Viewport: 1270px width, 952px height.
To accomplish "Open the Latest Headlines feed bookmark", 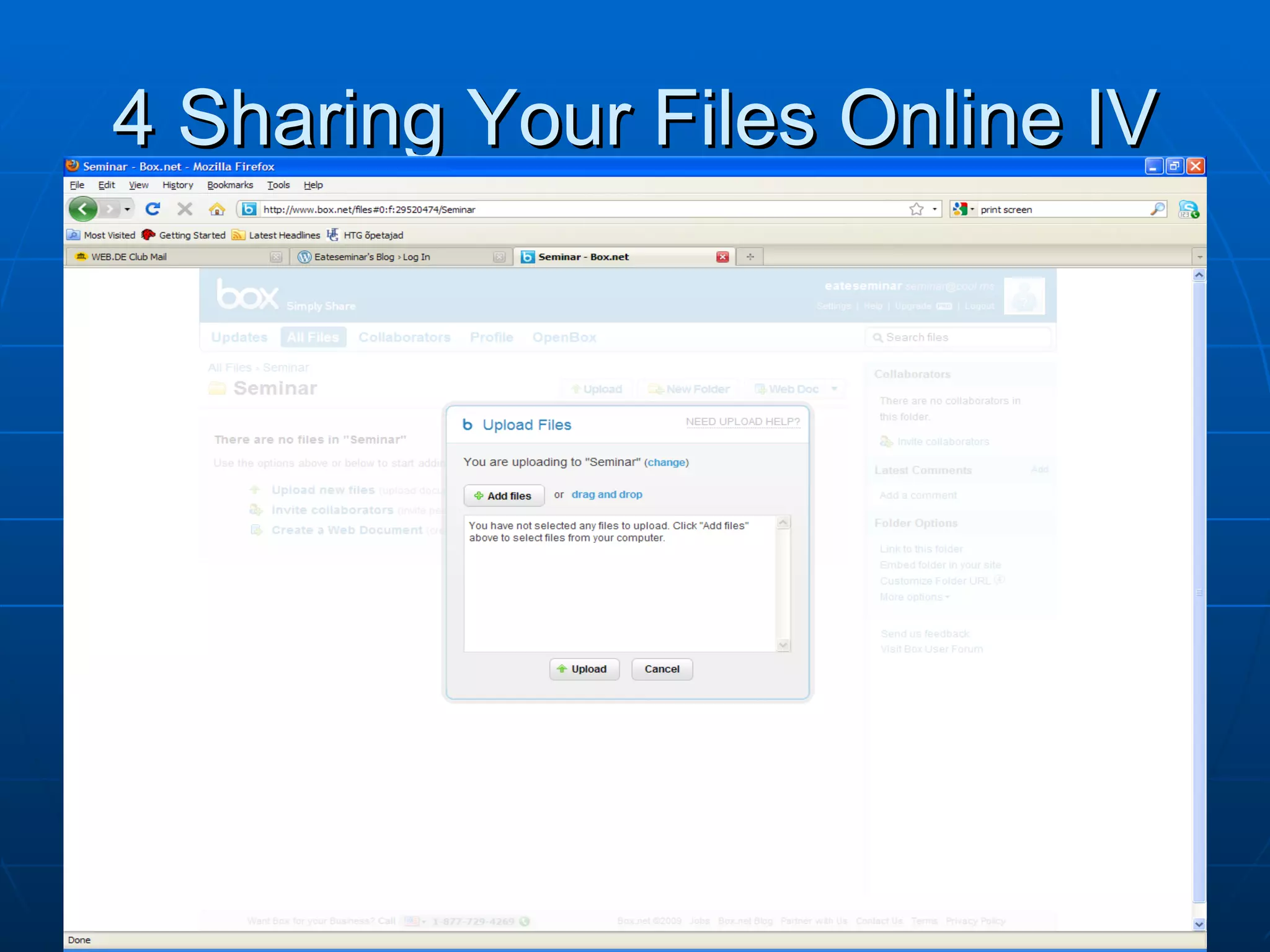I will coord(276,235).
